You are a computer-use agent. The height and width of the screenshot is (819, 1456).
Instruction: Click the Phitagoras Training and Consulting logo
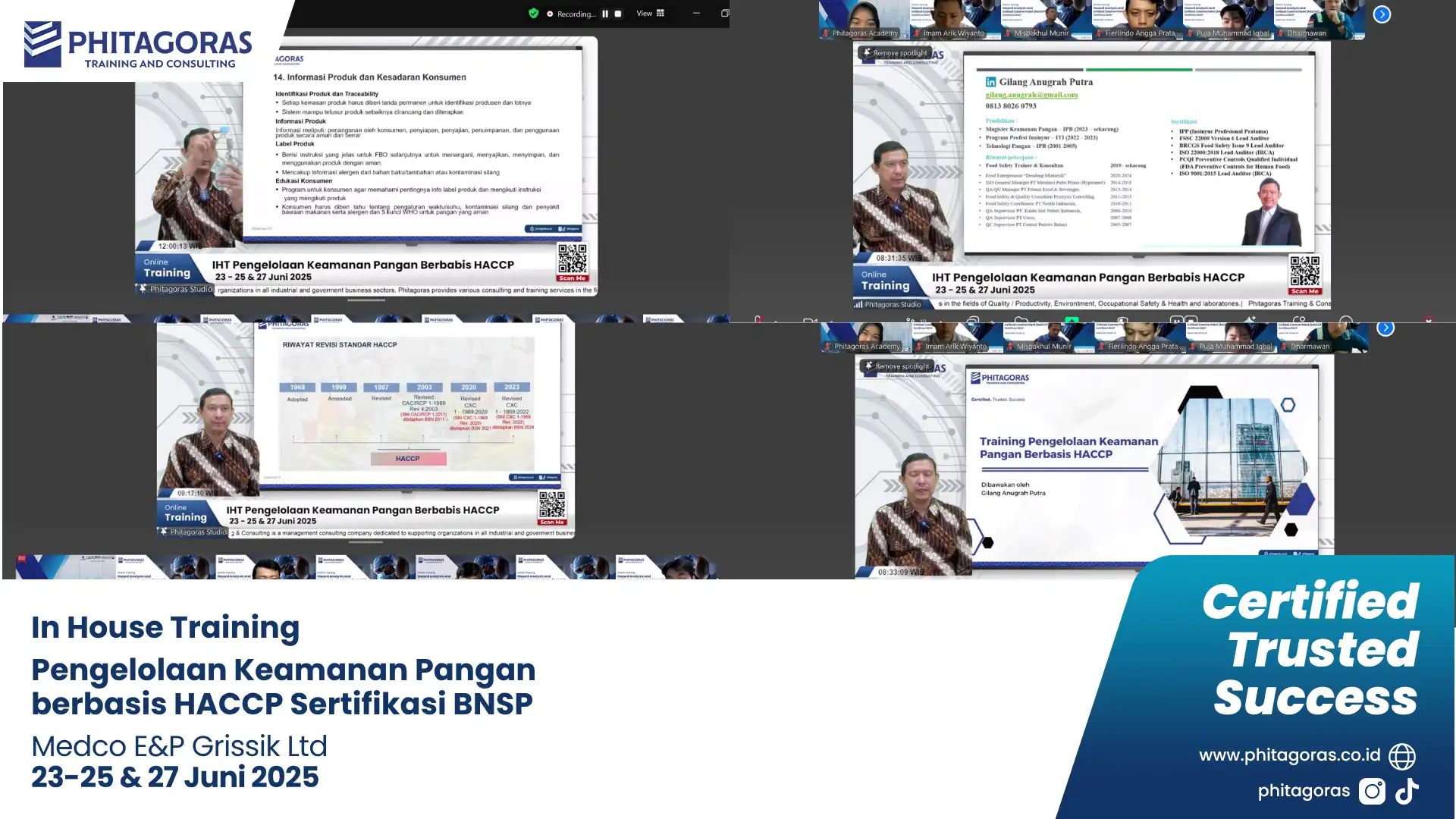coord(138,45)
